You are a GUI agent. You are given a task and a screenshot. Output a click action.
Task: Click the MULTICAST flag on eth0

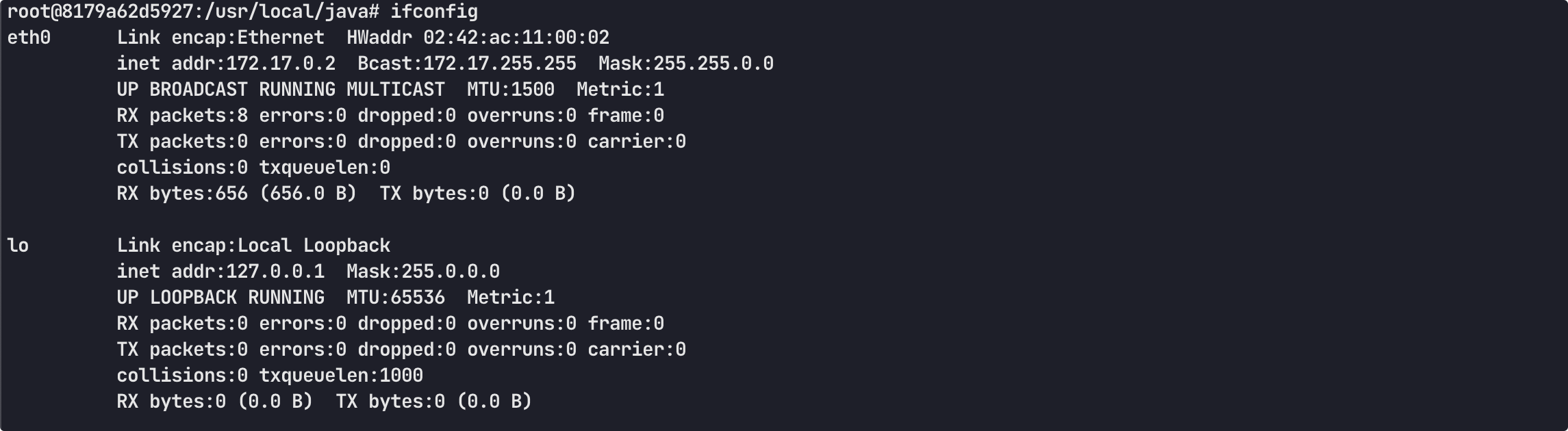[396, 90]
